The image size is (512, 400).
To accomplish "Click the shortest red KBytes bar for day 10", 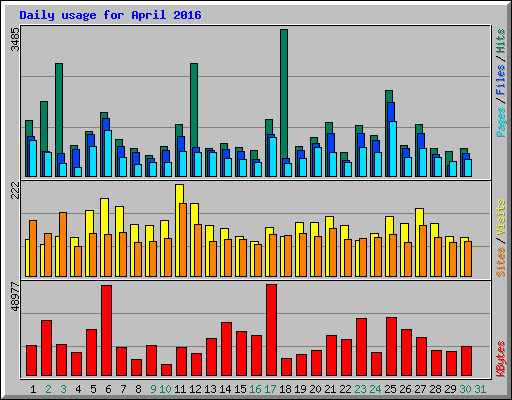I will [x=166, y=370].
